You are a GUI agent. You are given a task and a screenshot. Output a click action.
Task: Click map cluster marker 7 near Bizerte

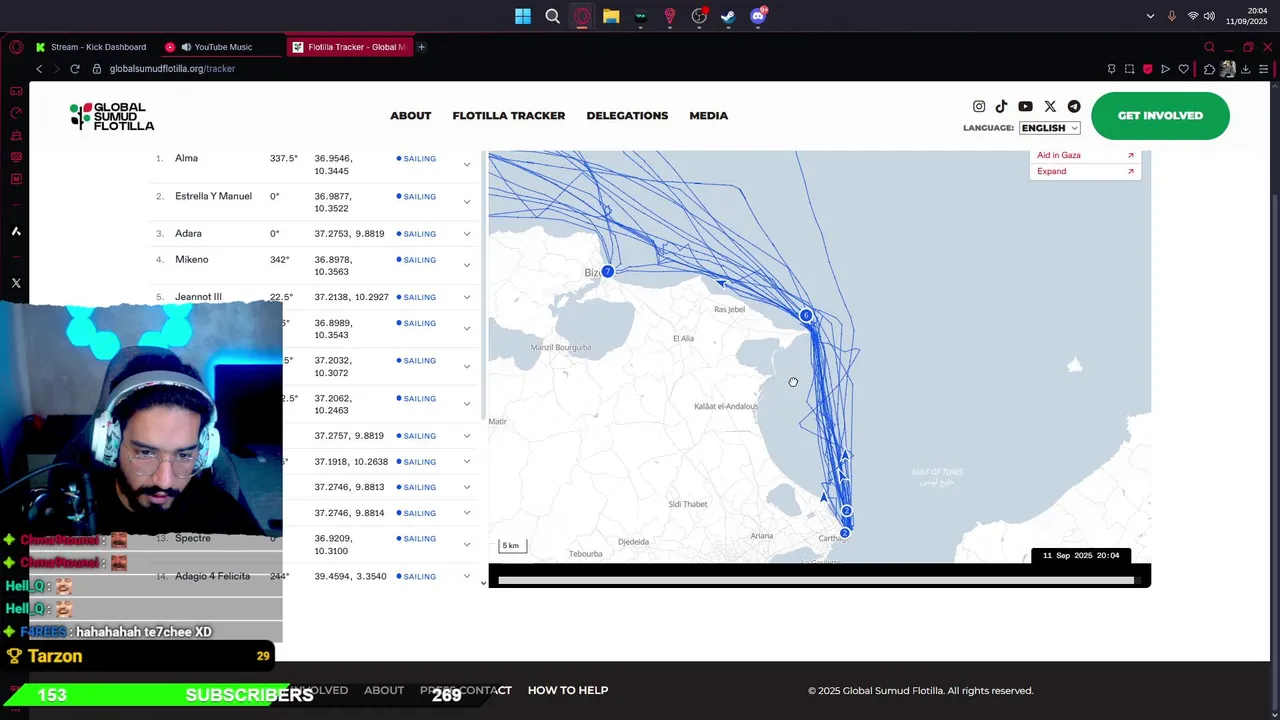click(607, 272)
